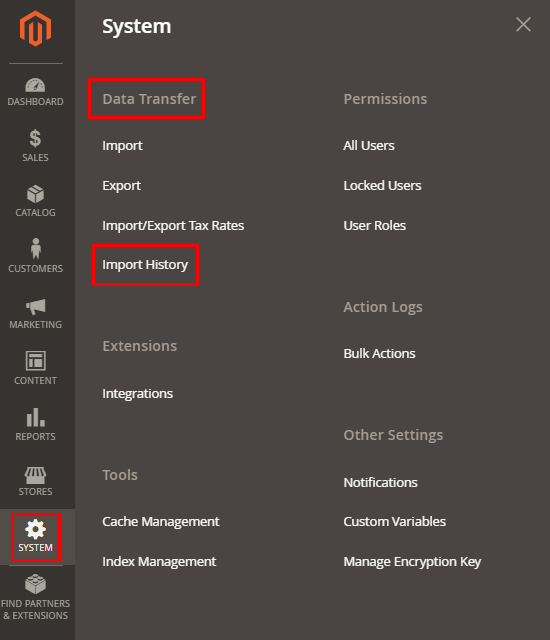Open the Dashboard speedometer icon

point(35,85)
